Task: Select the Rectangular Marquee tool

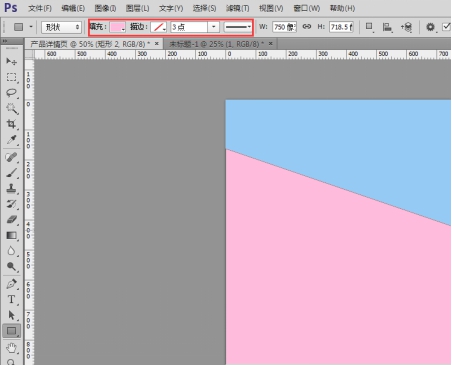Action: (x=12, y=77)
